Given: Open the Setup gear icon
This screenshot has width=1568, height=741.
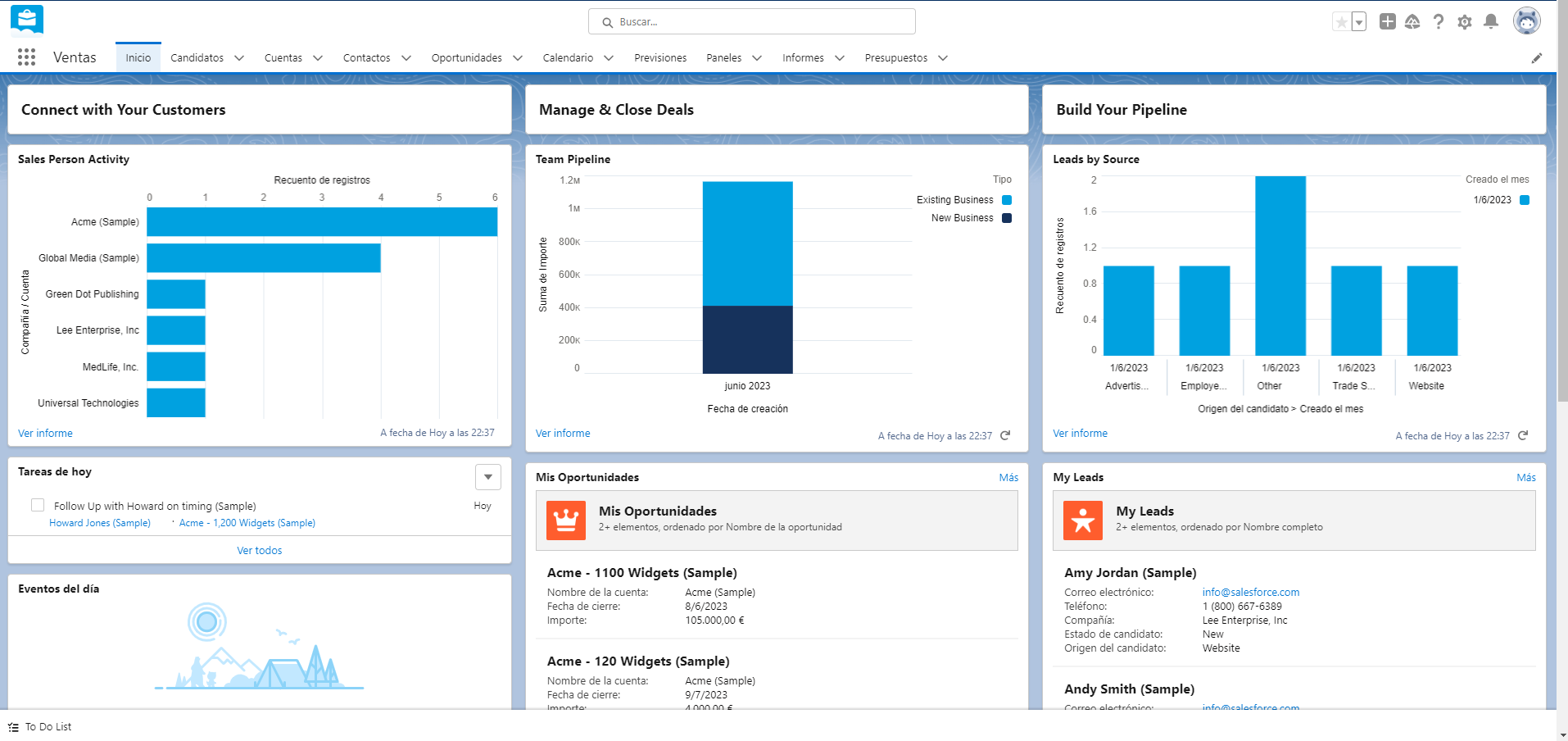Looking at the screenshot, I should [x=1465, y=22].
